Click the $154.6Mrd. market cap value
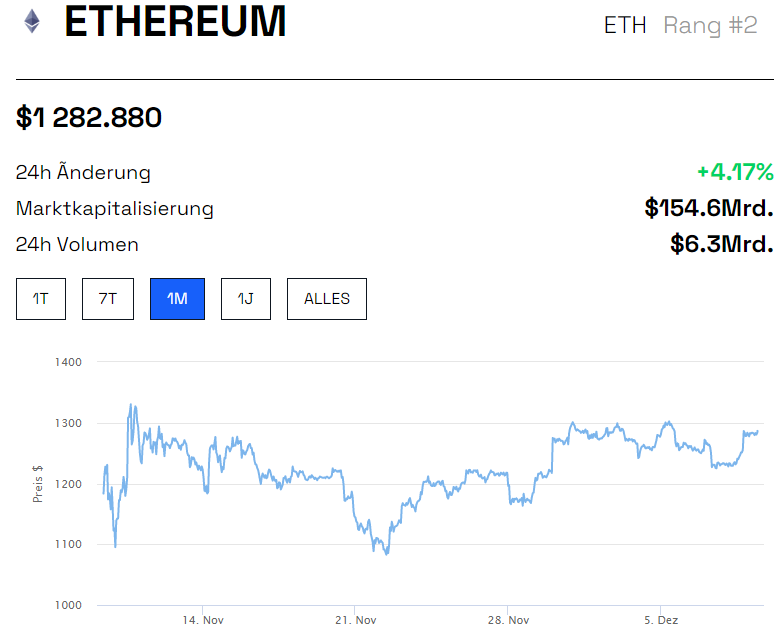 click(709, 208)
